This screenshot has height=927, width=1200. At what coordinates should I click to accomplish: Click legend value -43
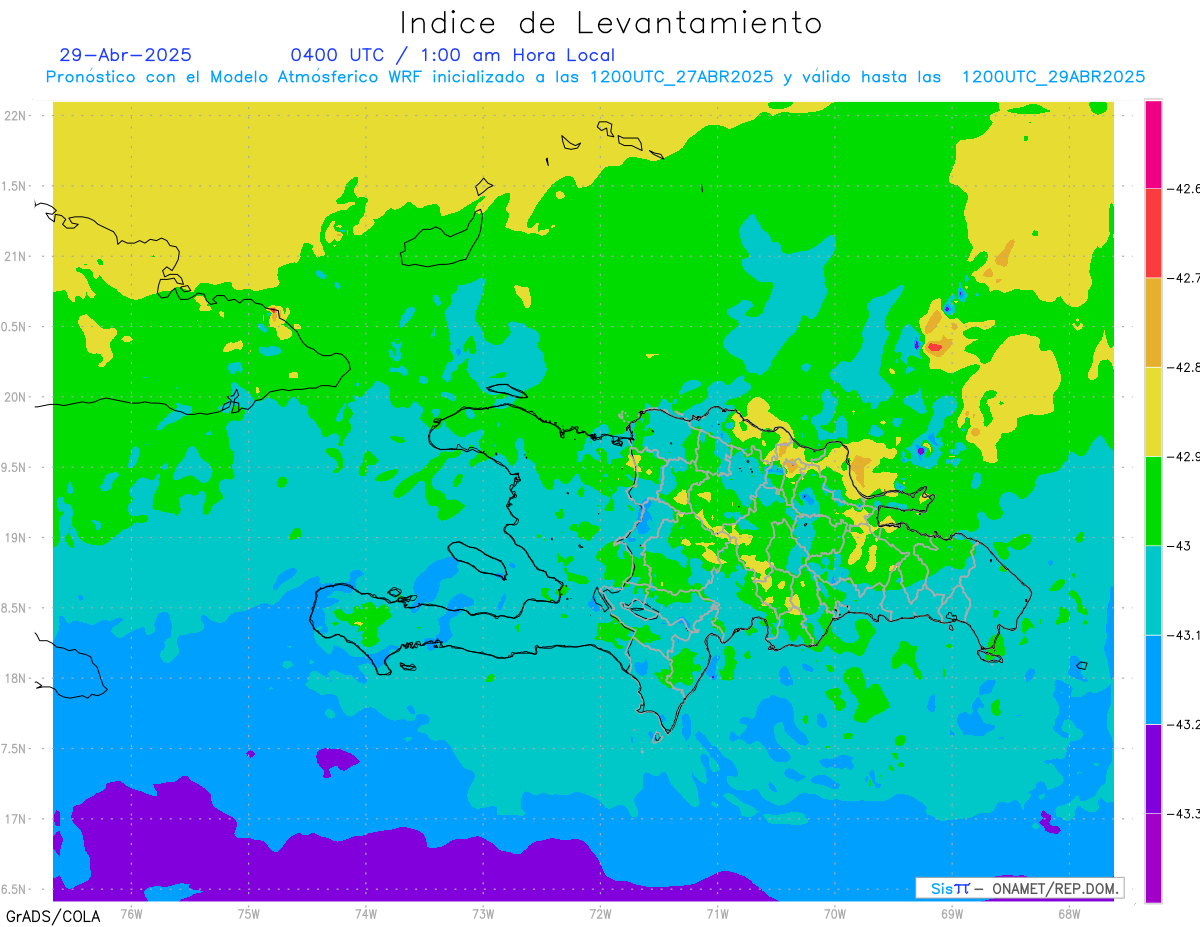pos(1179,546)
